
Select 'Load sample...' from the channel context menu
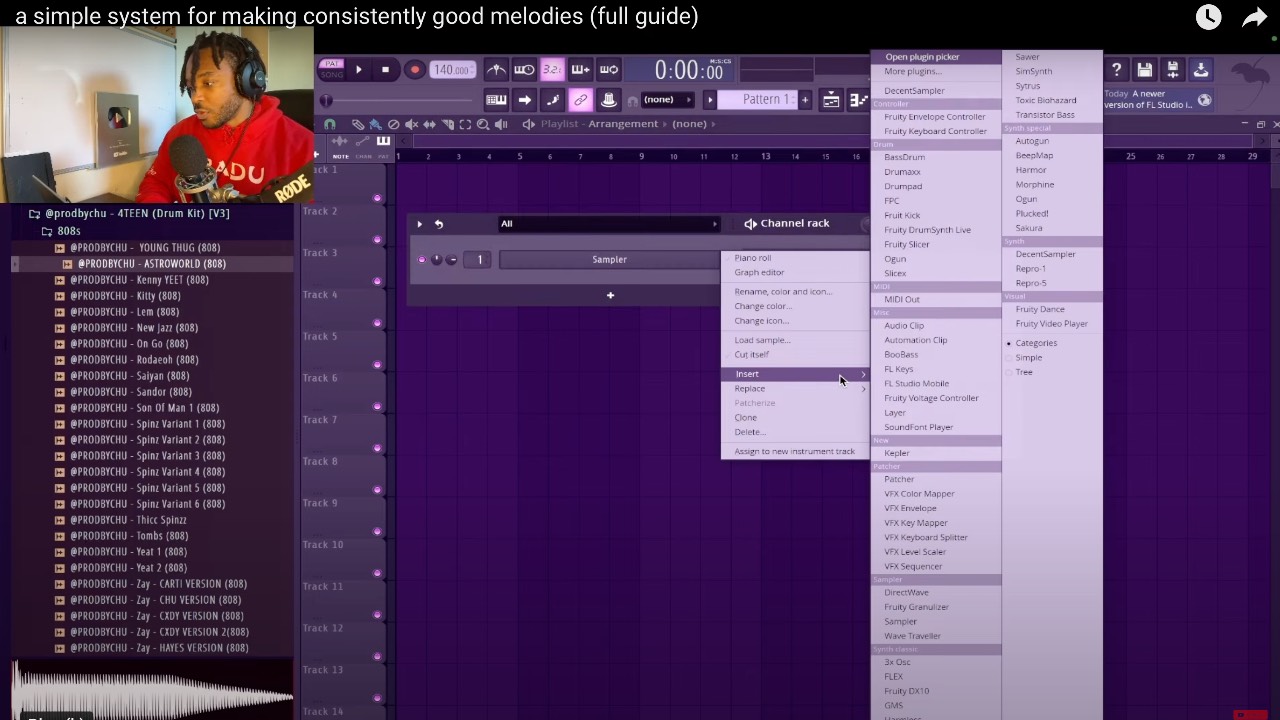tap(762, 339)
